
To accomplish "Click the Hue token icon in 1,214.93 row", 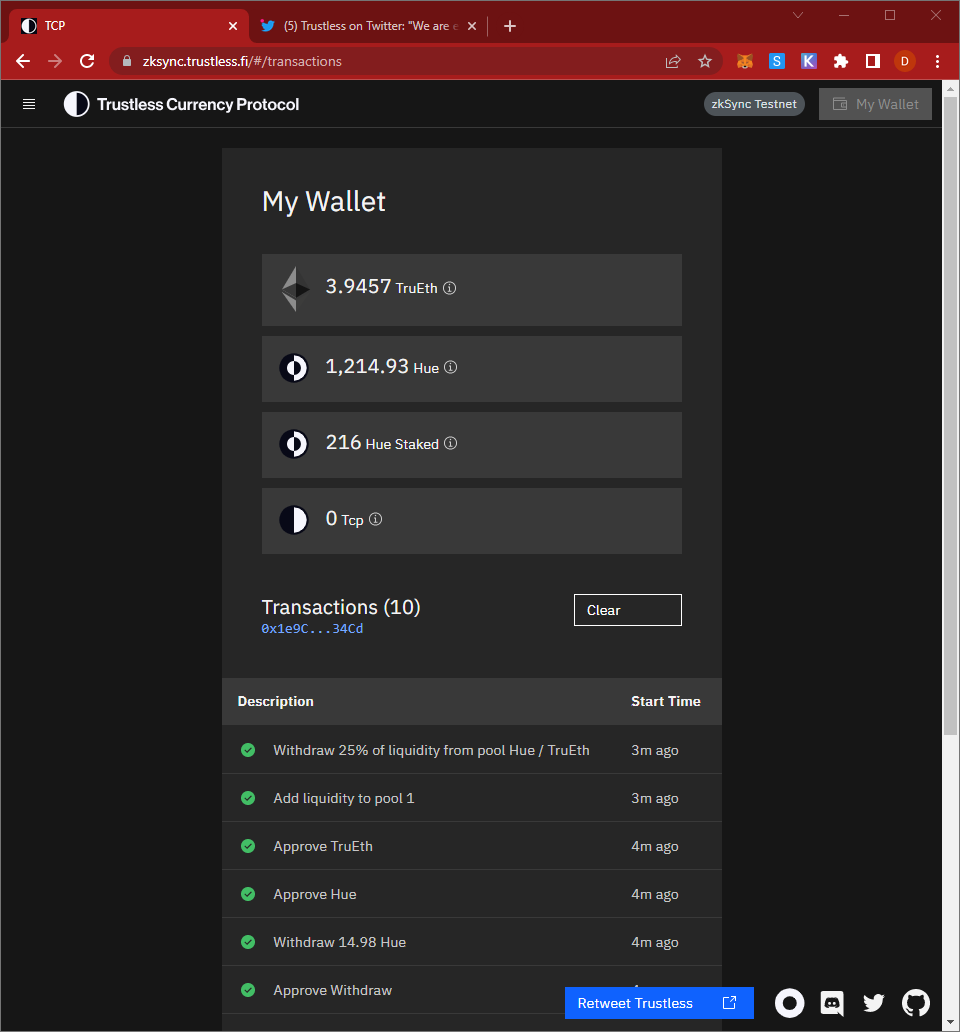I will pyautogui.click(x=294, y=368).
